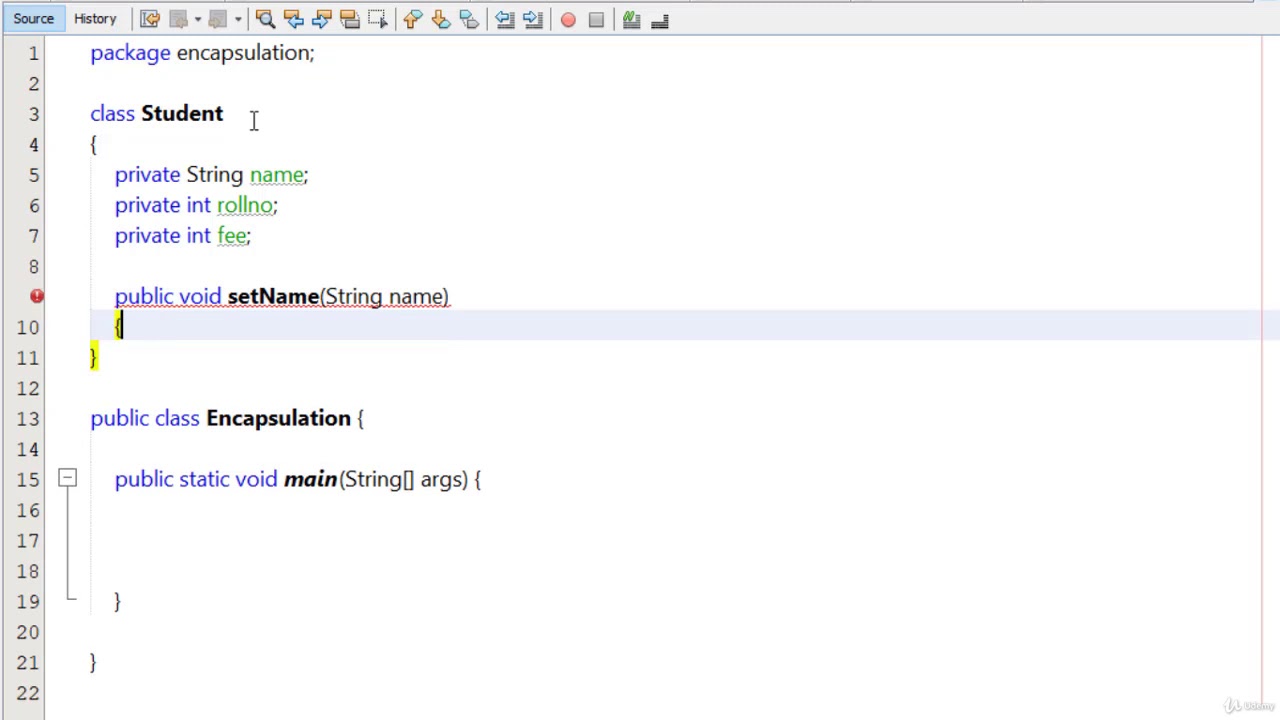Switch to the Source view tab
1280x720 pixels.
click(33, 18)
